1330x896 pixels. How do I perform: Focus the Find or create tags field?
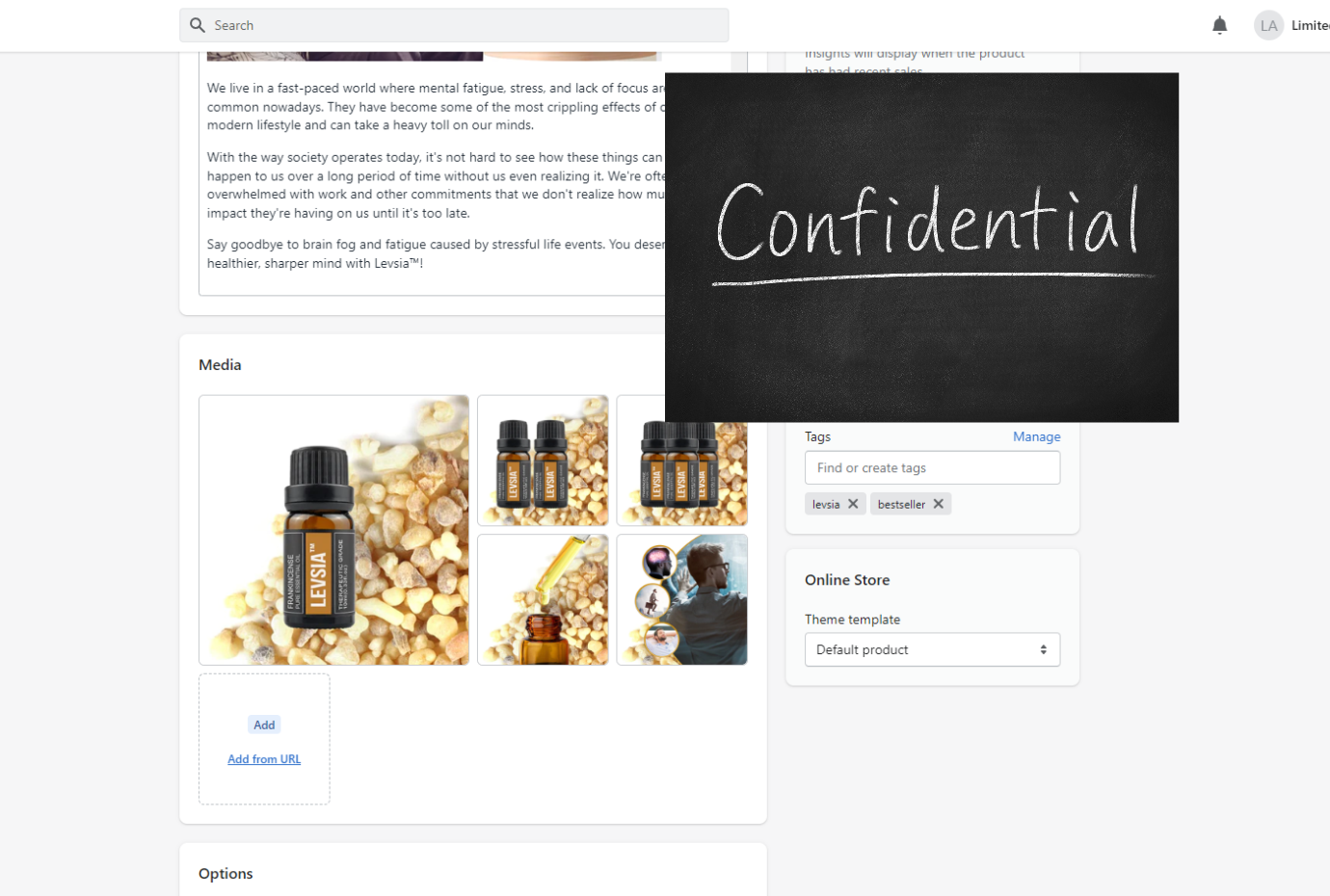point(932,468)
